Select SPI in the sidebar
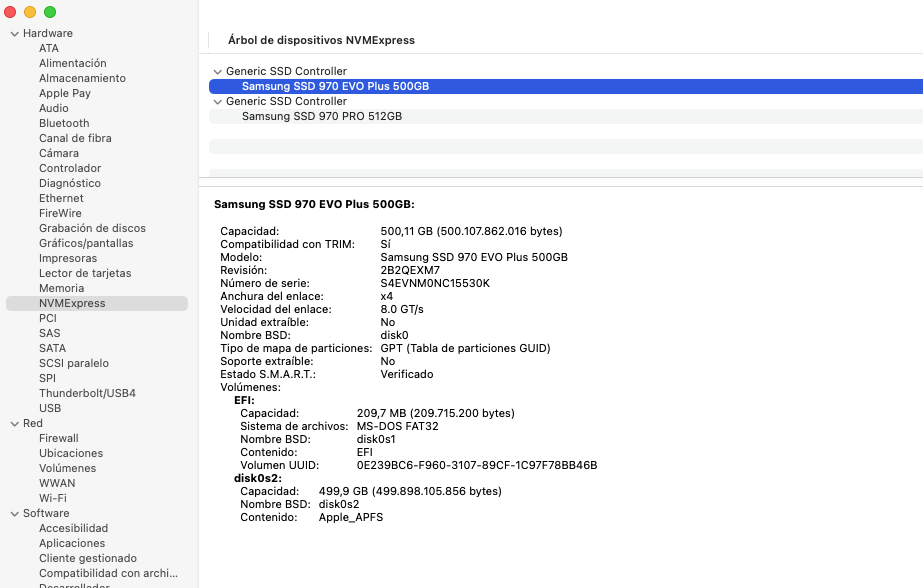This screenshot has width=923, height=588. coord(47,378)
